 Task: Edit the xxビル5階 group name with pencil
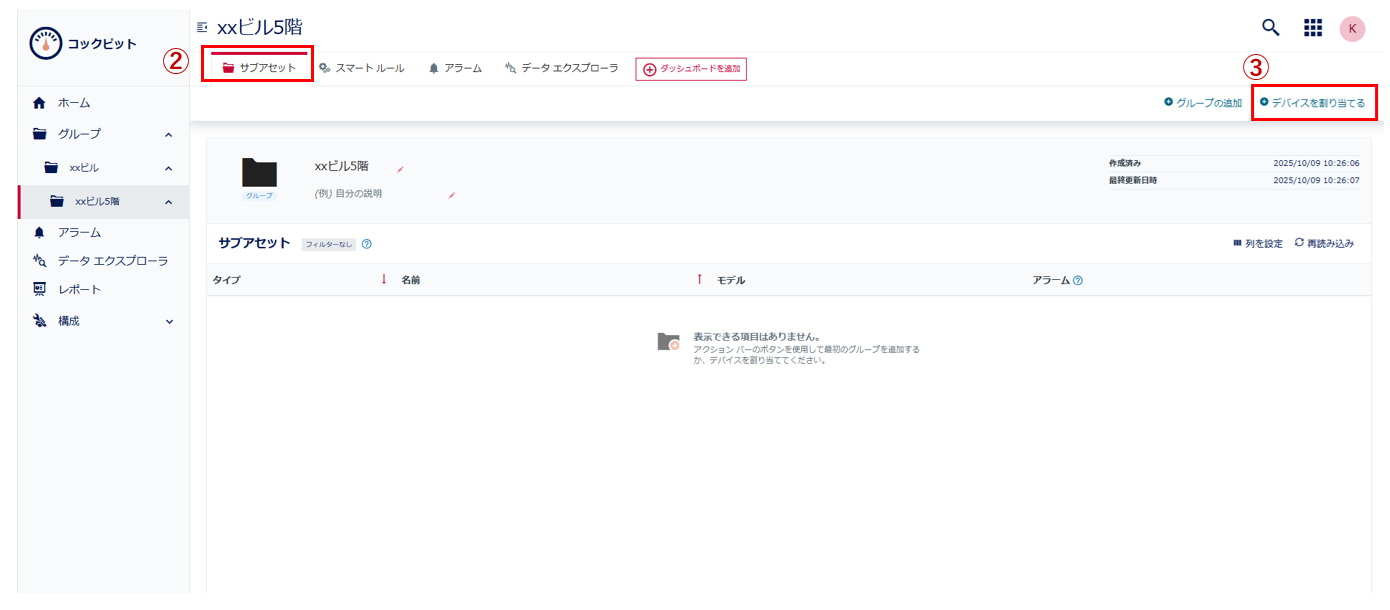click(x=400, y=170)
